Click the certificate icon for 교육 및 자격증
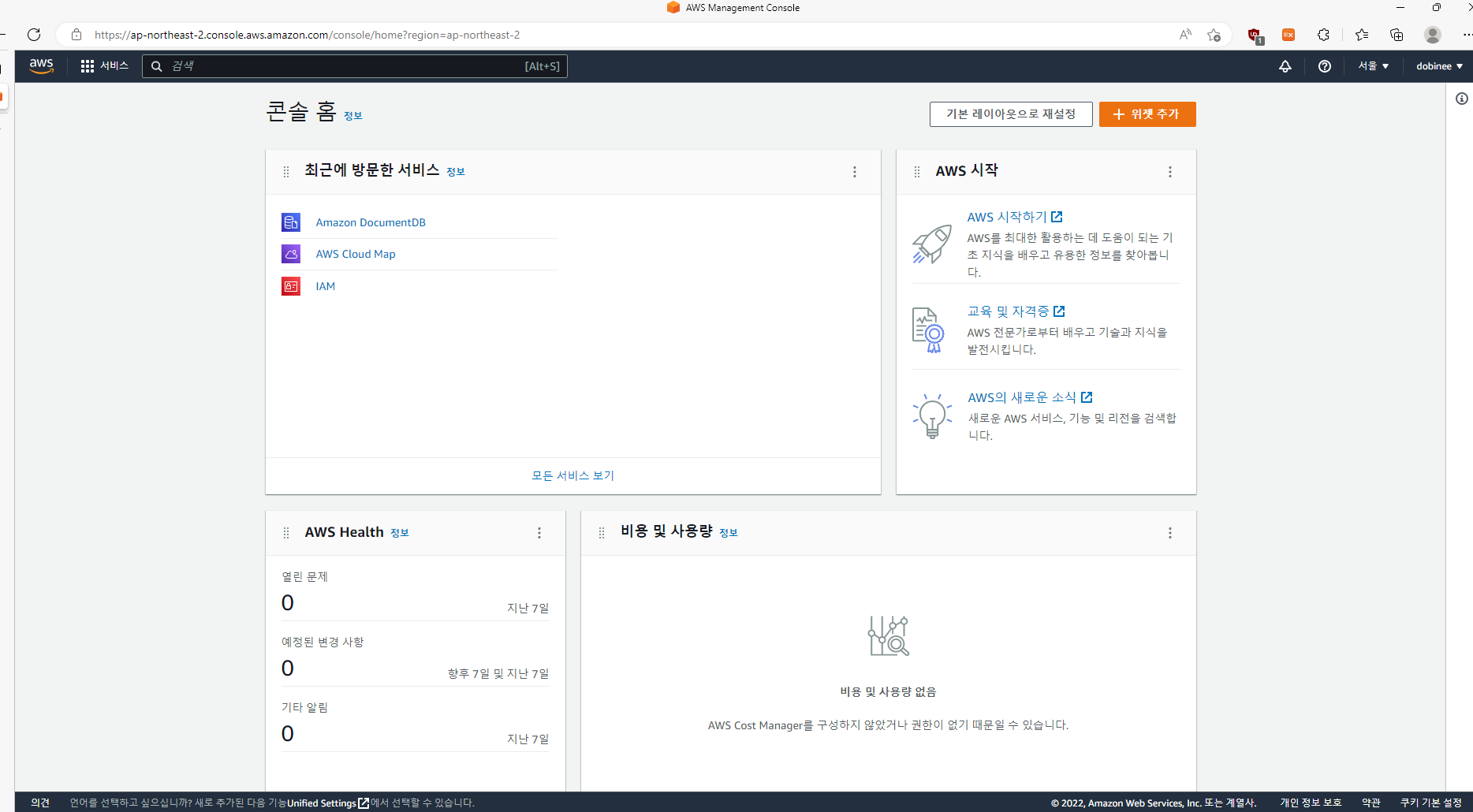Image resolution: width=1473 pixels, height=812 pixels. pos(929,330)
